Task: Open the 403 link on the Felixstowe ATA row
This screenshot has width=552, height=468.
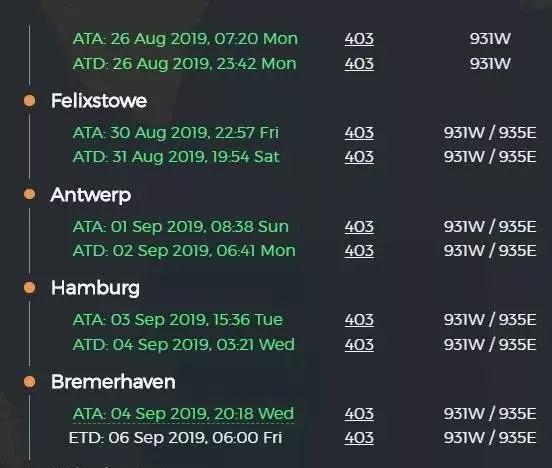Action: tap(359, 133)
